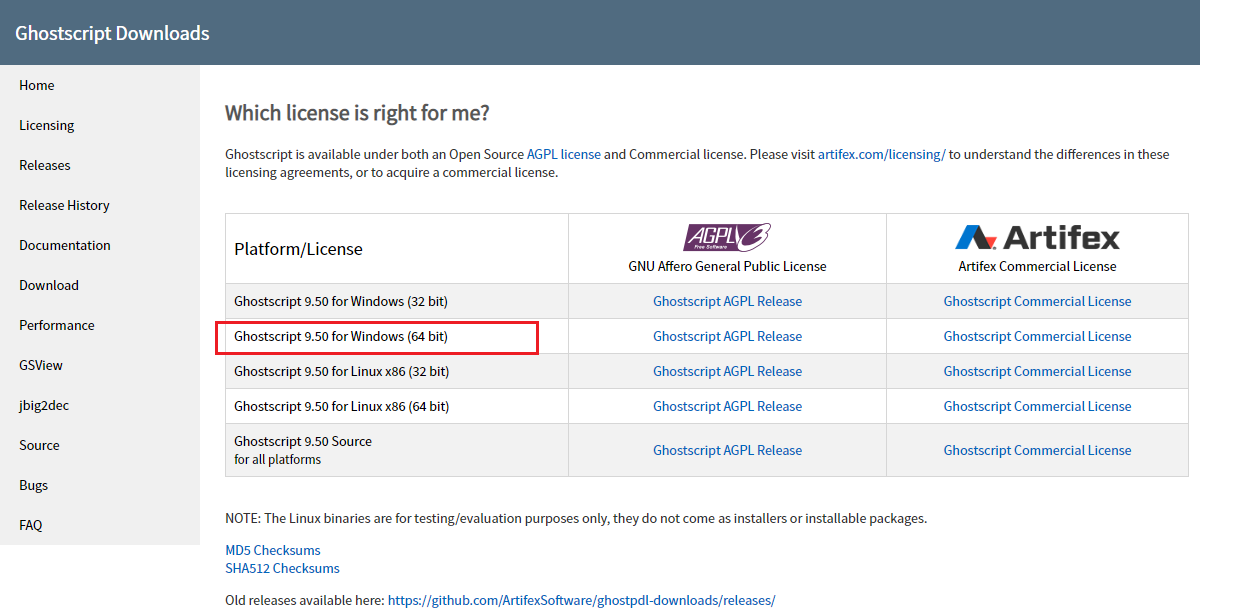Click the Artifex logo
Viewport: 1250px width, 612px height.
click(1037, 237)
